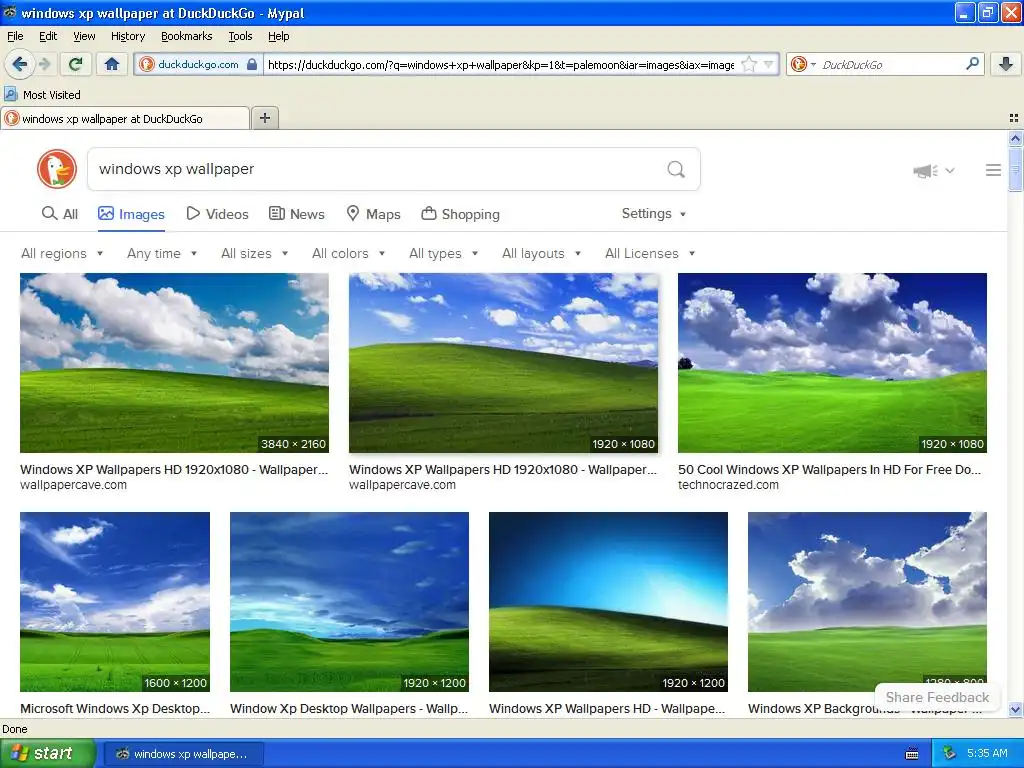Expand All types filter
This screenshot has width=1024, height=768.
[x=444, y=253]
